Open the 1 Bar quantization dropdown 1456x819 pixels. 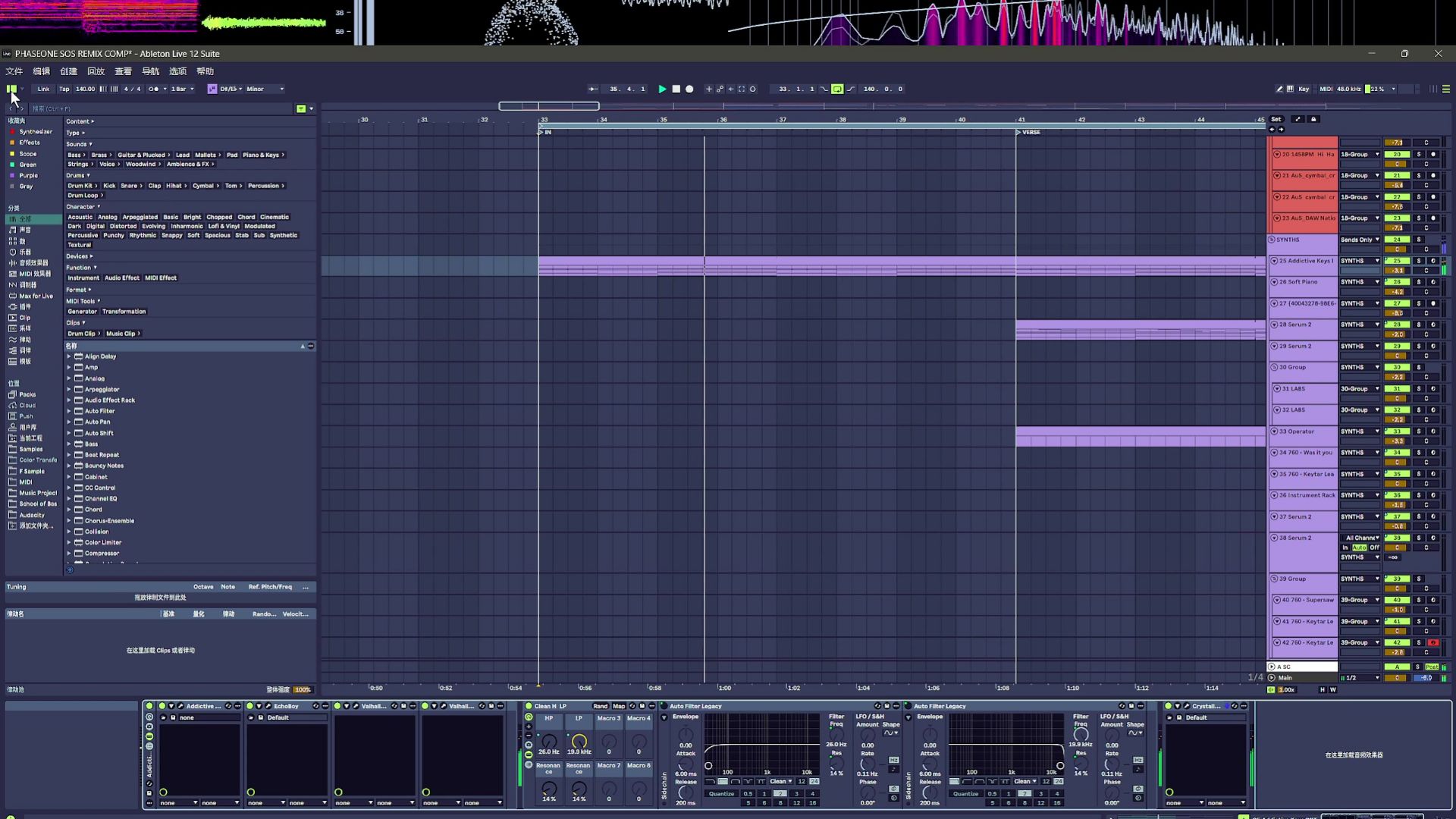[182, 89]
